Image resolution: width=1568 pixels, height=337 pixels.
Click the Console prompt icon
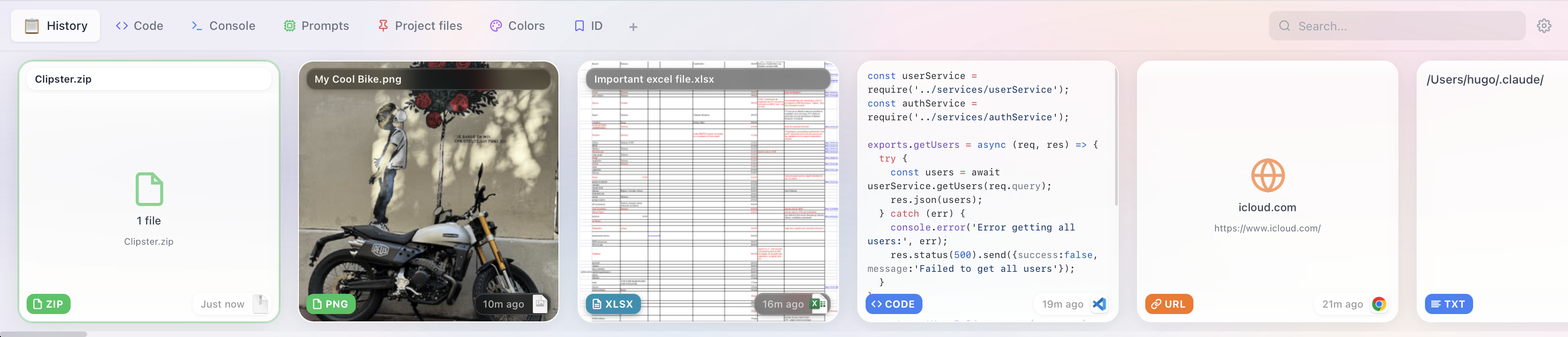pyautogui.click(x=197, y=26)
